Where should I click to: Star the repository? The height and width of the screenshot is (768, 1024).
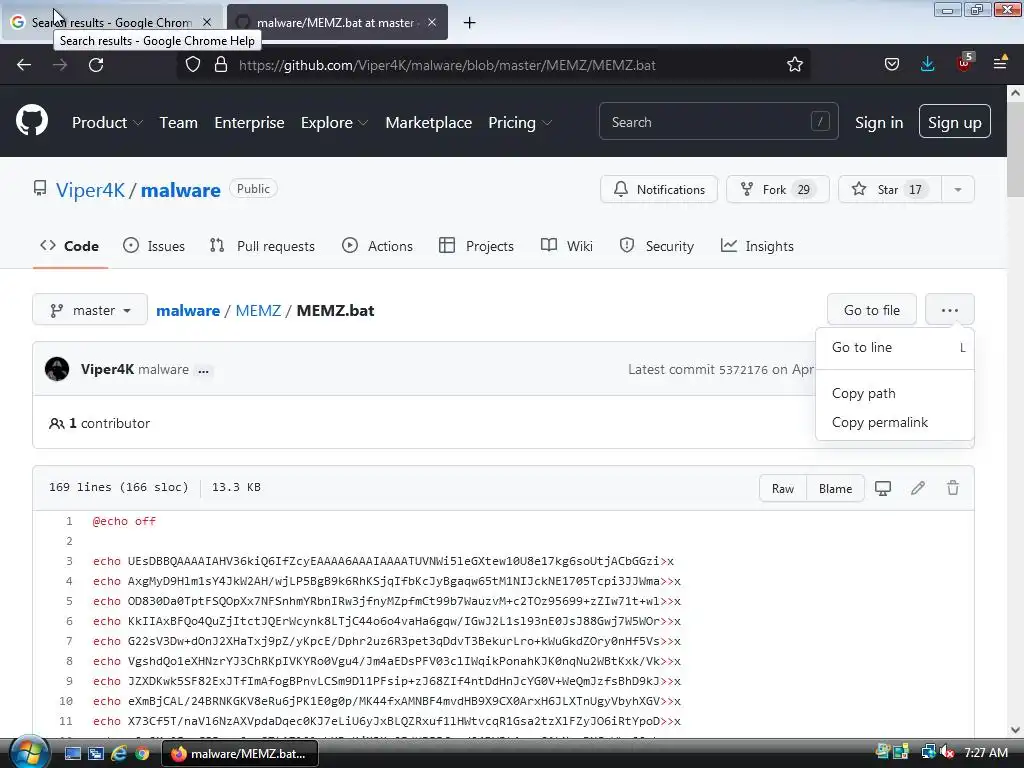pyautogui.click(x=889, y=189)
